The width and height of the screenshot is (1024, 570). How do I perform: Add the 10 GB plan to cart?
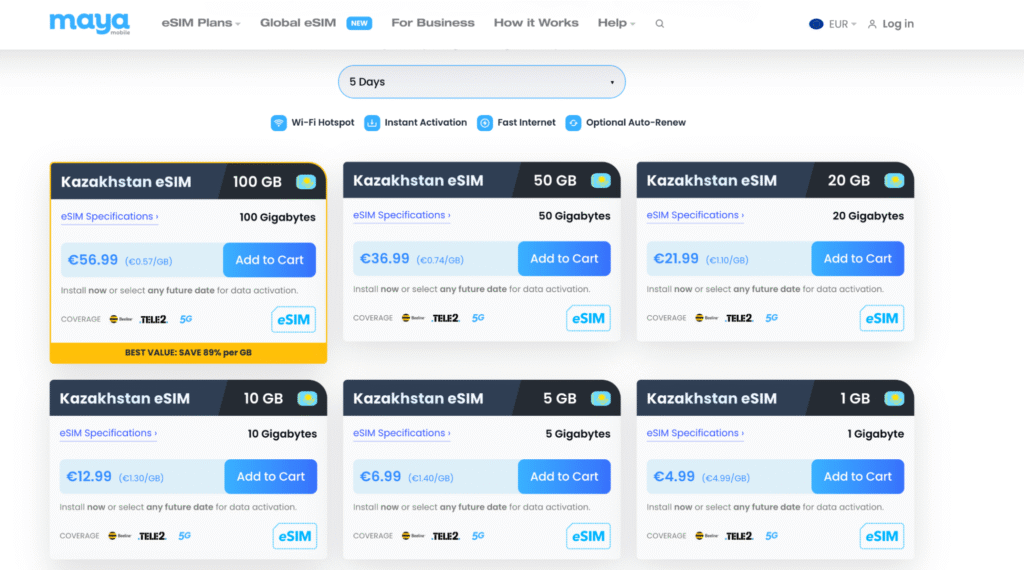click(x=270, y=477)
